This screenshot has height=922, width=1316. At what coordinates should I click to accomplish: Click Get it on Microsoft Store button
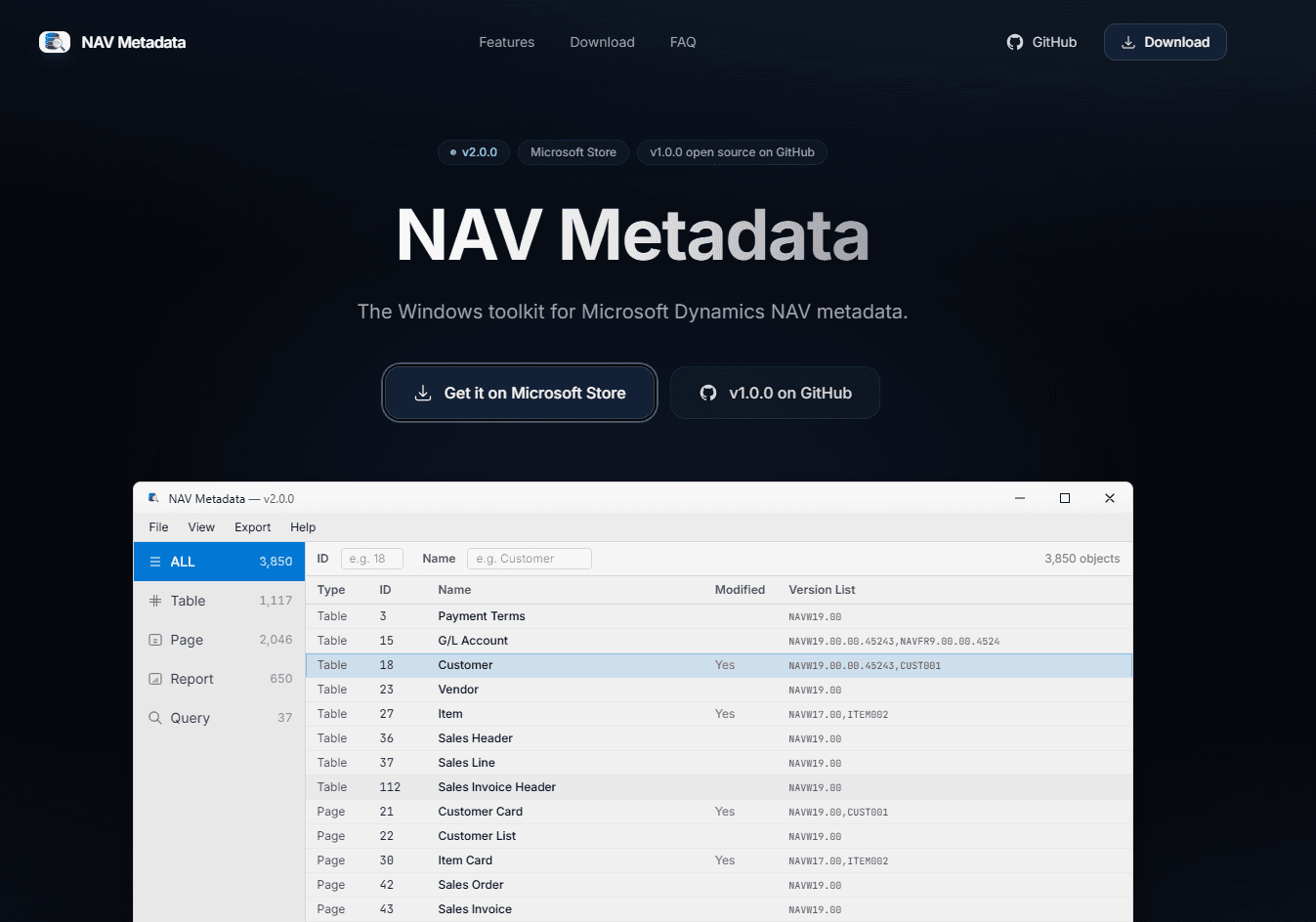click(x=519, y=393)
